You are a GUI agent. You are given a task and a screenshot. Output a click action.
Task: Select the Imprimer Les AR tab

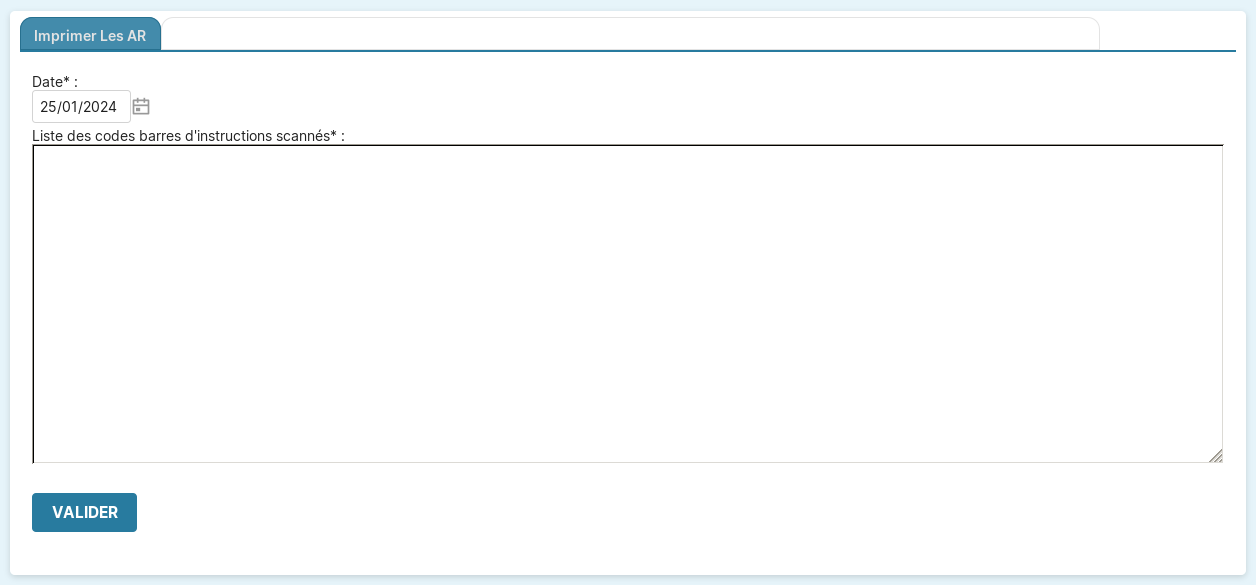pyautogui.click(x=90, y=35)
